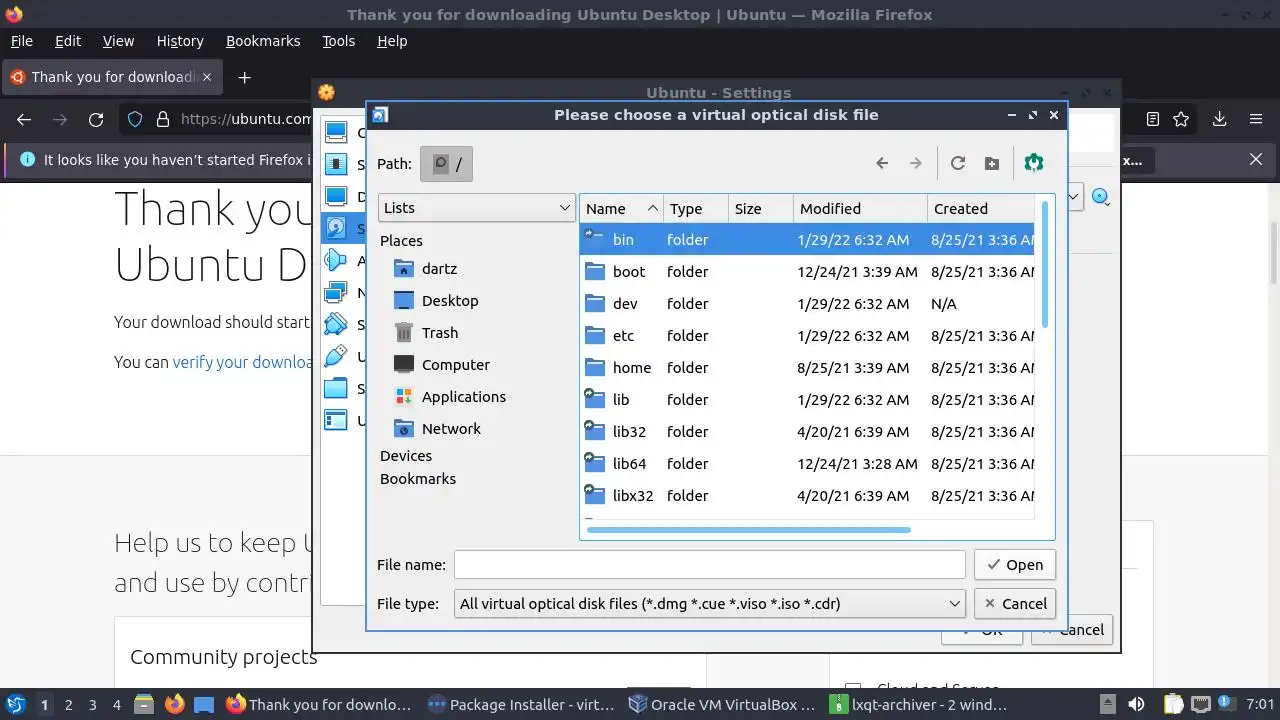Select the libx32 folder icon
The image size is (1280, 720).
click(x=595, y=495)
